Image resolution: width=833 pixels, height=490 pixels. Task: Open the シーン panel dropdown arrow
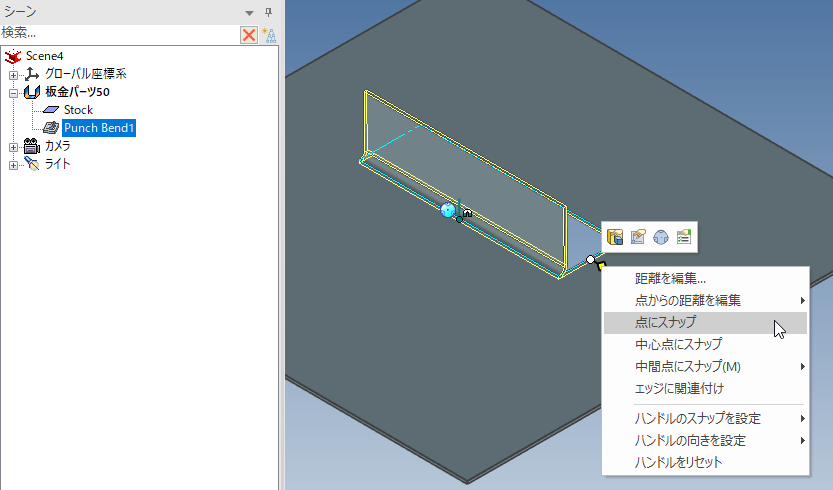(250, 11)
